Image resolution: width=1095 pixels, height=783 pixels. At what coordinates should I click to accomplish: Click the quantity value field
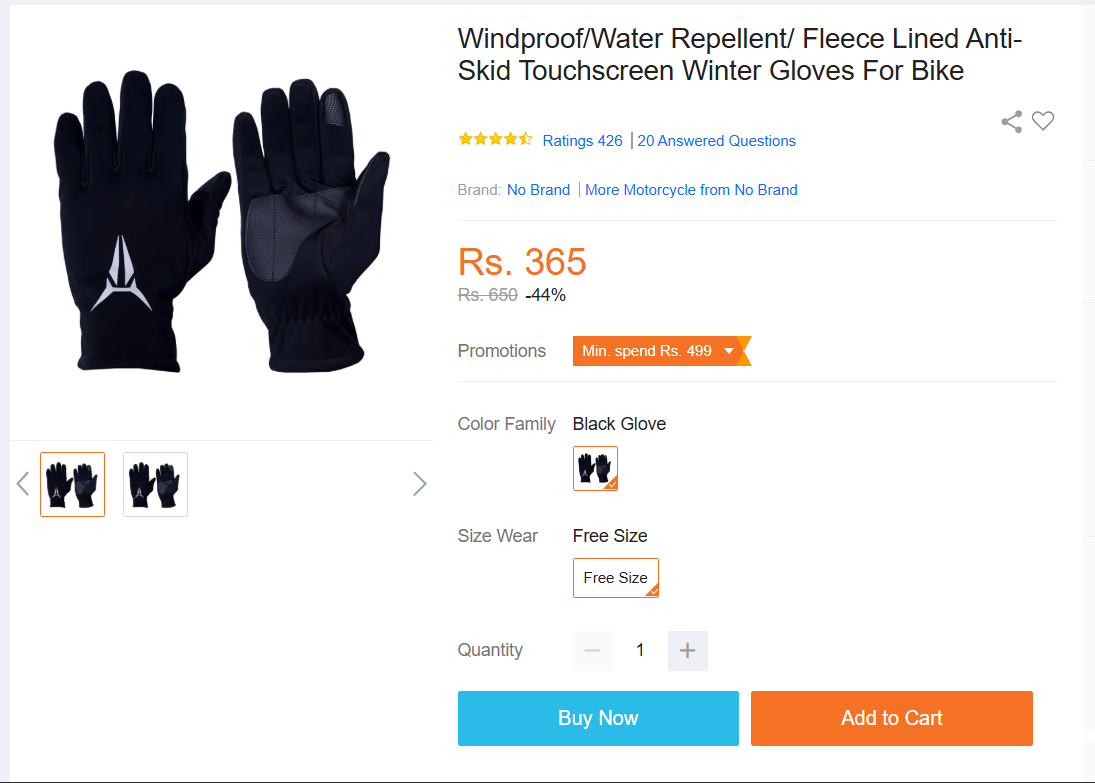(x=640, y=651)
